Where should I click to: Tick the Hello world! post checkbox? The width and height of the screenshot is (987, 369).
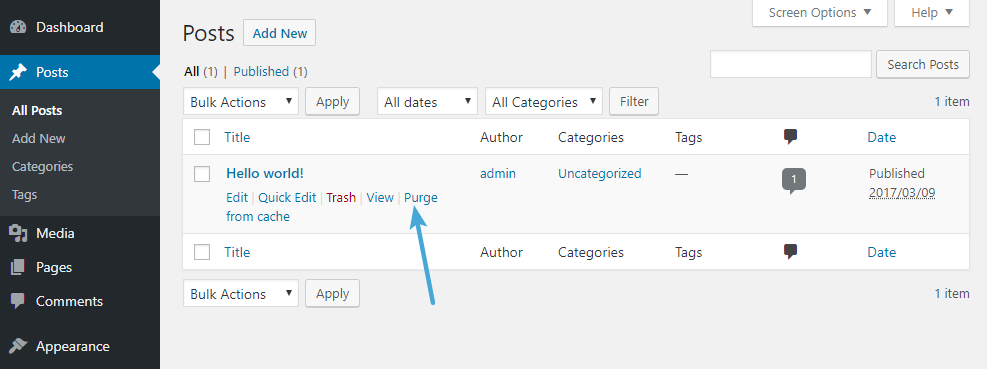tap(202, 174)
